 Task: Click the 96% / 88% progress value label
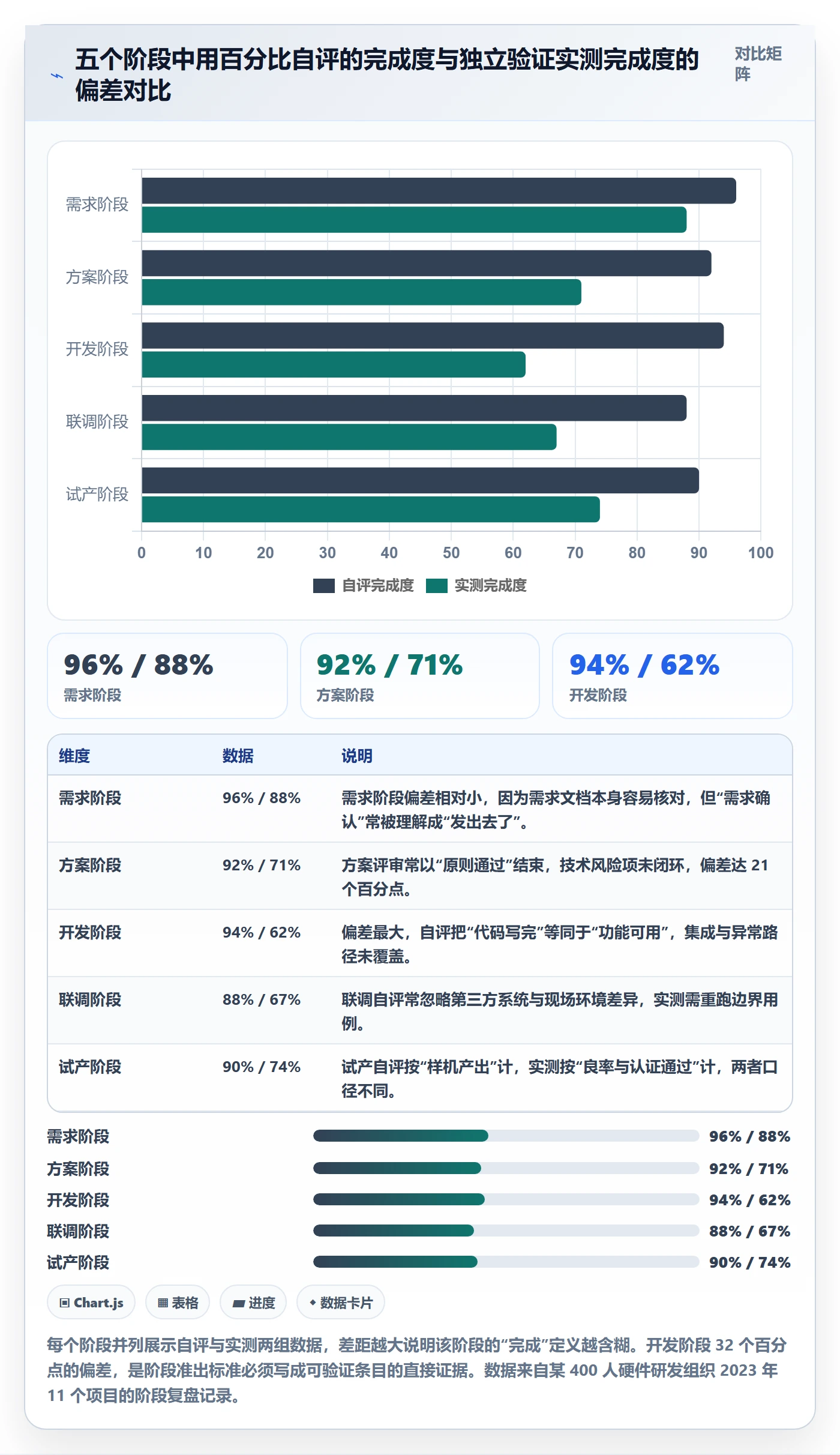750,1136
